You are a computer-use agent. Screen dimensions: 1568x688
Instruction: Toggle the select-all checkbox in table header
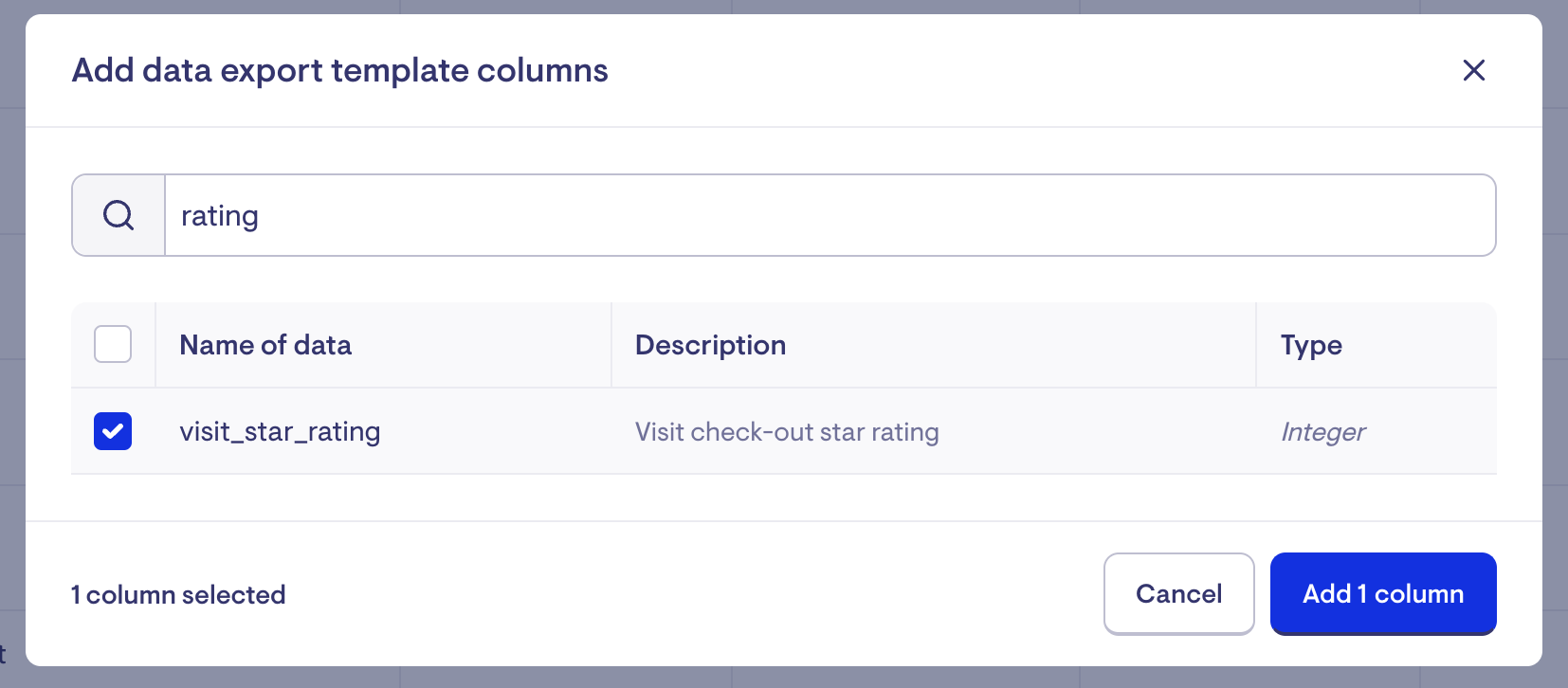pos(113,344)
